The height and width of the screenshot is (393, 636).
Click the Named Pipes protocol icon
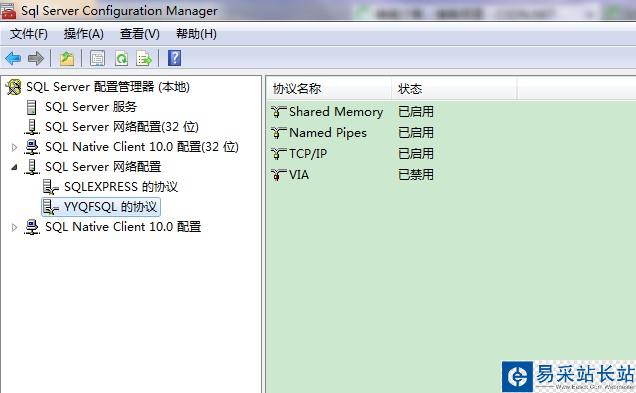point(279,133)
